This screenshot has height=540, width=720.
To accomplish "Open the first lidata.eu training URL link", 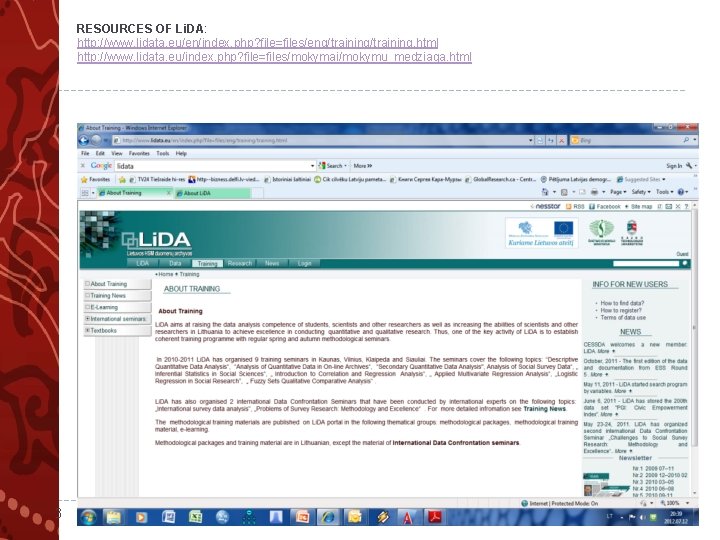I will pyautogui.click(x=258, y=43).
